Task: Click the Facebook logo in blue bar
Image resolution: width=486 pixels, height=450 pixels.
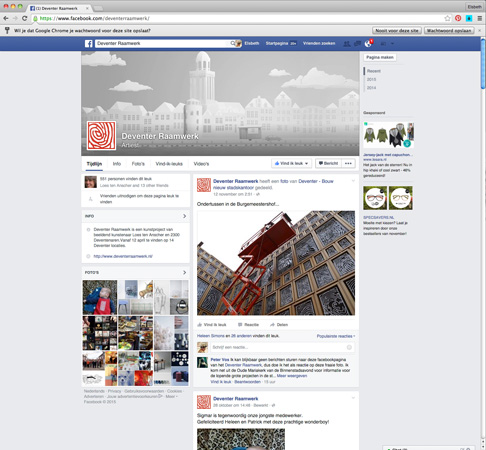Action: pyautogui.click(x=88, y=43)
